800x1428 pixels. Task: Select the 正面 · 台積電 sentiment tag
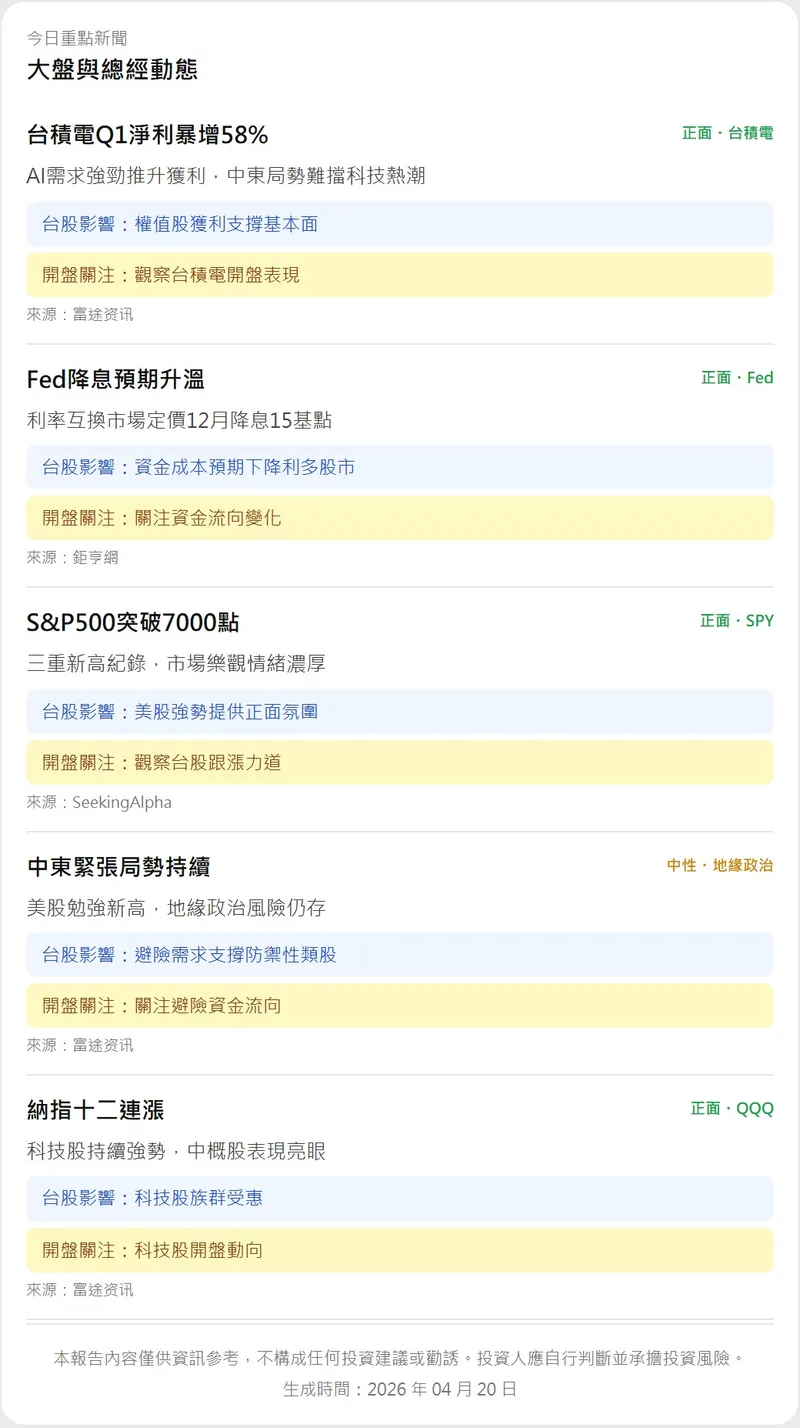[727, 133]
